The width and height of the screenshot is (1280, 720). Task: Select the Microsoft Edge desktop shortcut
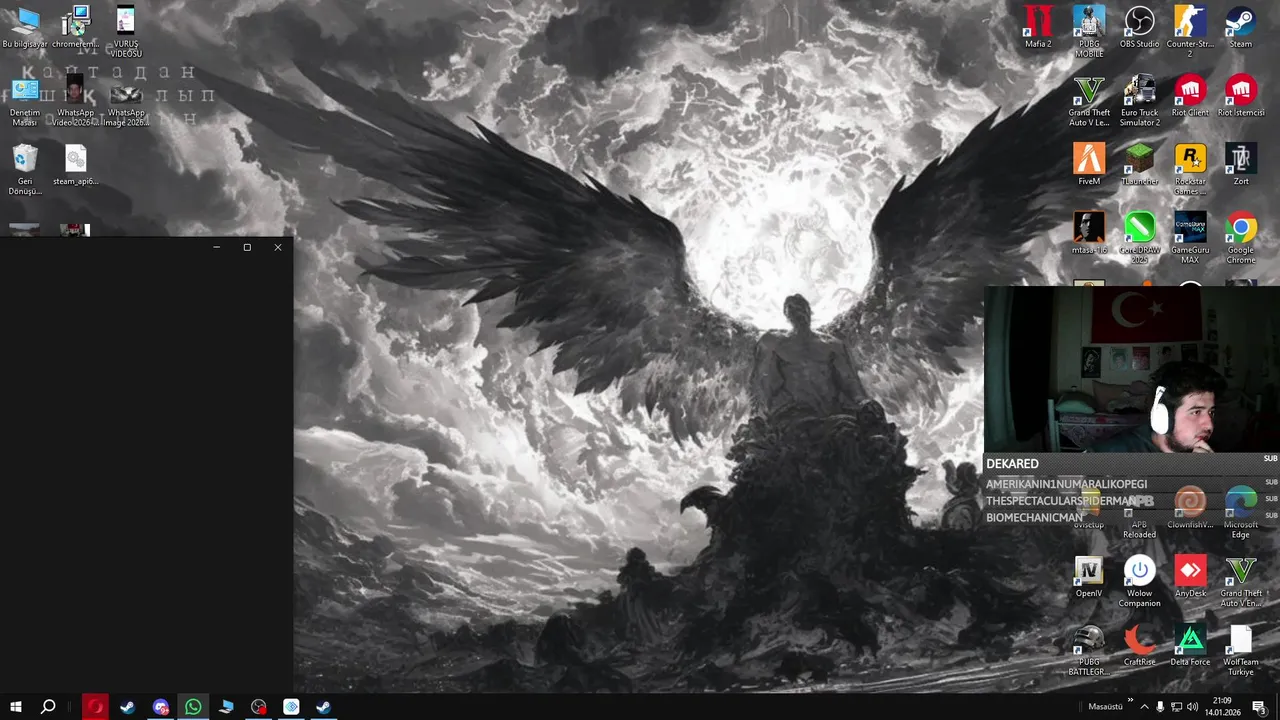pos(1241,512)
